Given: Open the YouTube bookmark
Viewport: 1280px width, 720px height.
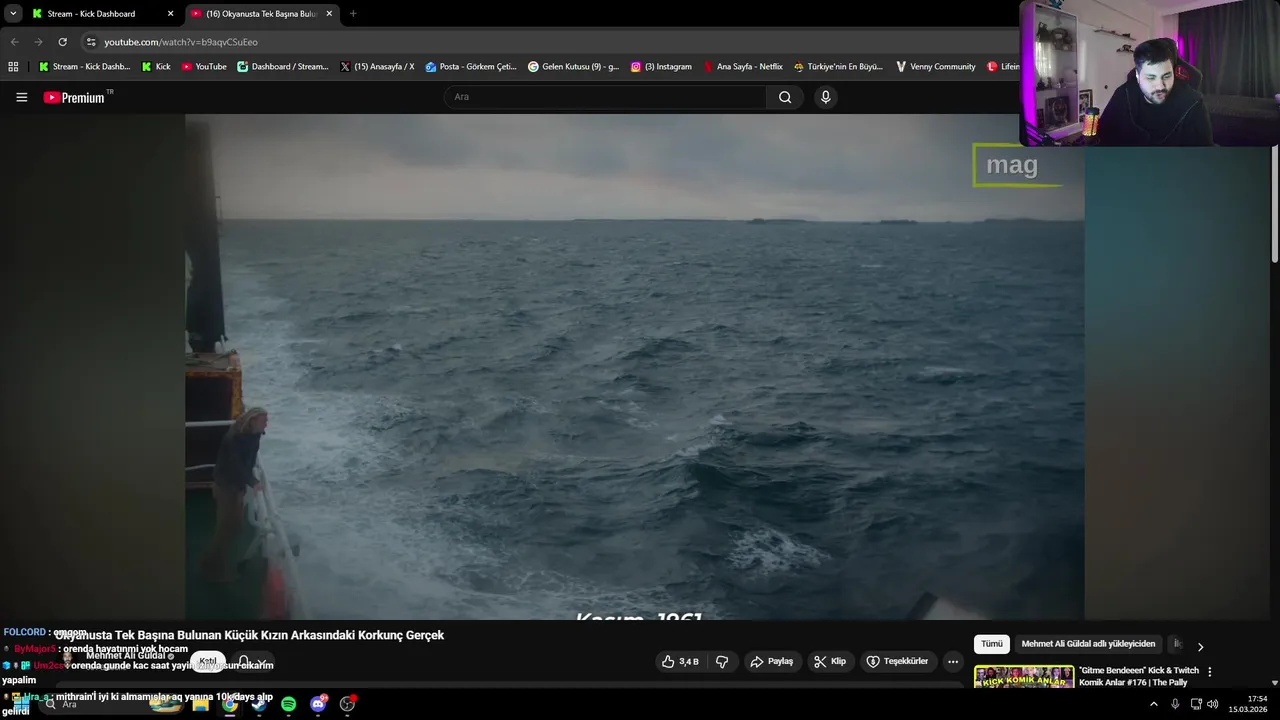Looking at the screenshot, I should 204,67.
